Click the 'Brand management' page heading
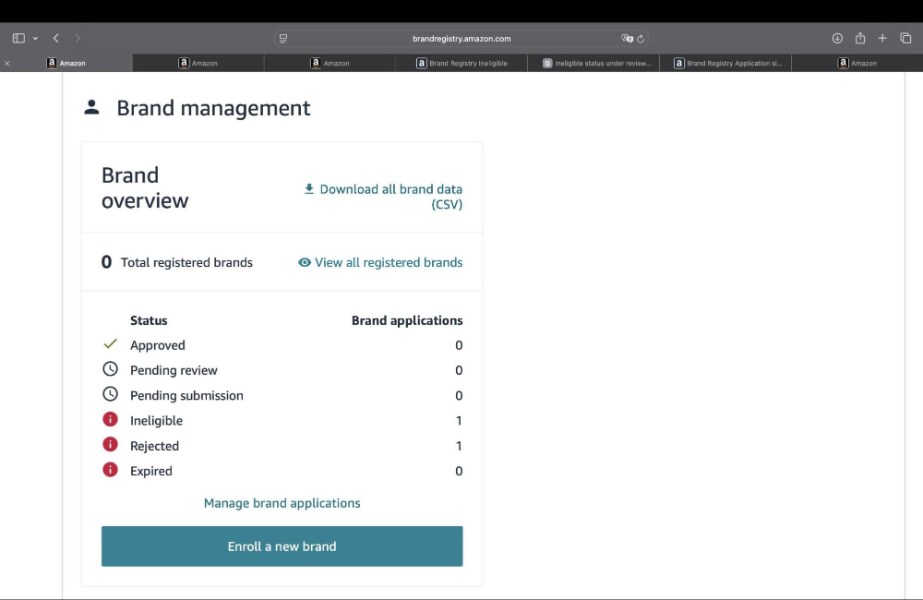Image resolution: width=923 pixels, height=600 pixels. 213,108
